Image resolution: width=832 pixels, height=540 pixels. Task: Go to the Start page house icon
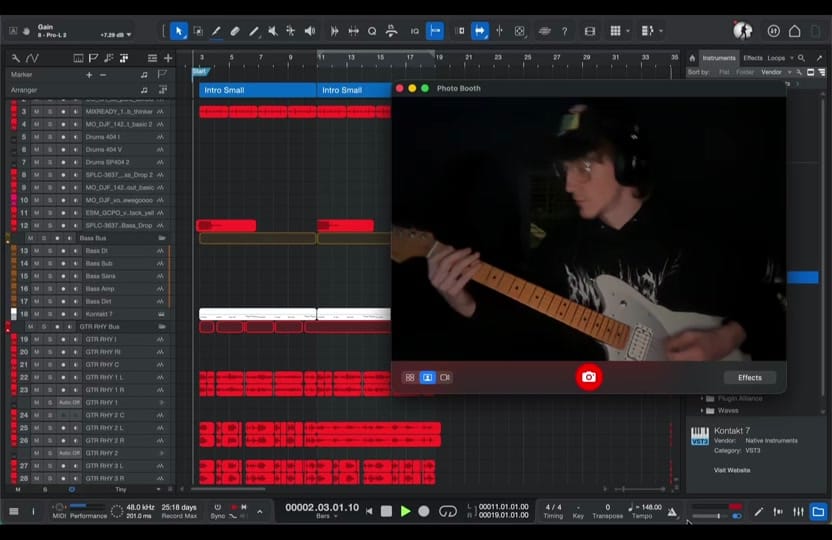point(794,31)
